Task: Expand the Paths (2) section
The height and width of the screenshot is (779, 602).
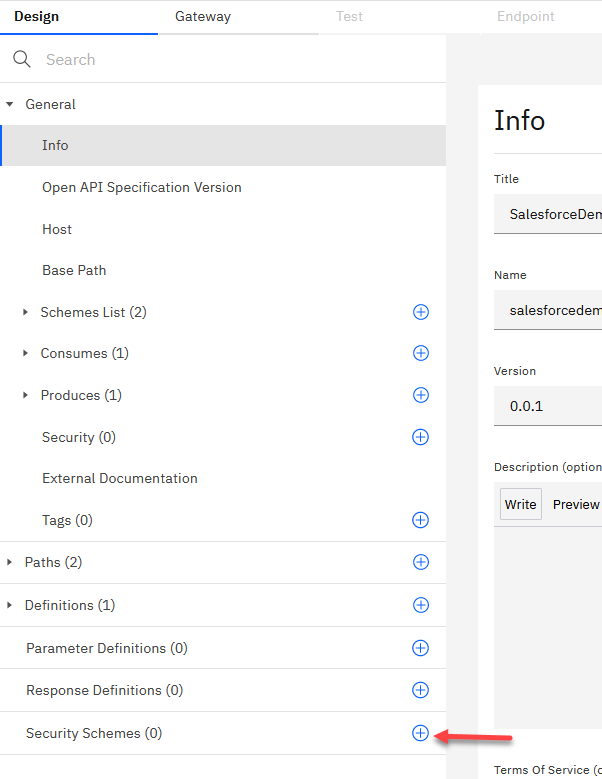Action: (x=10, y=562)
